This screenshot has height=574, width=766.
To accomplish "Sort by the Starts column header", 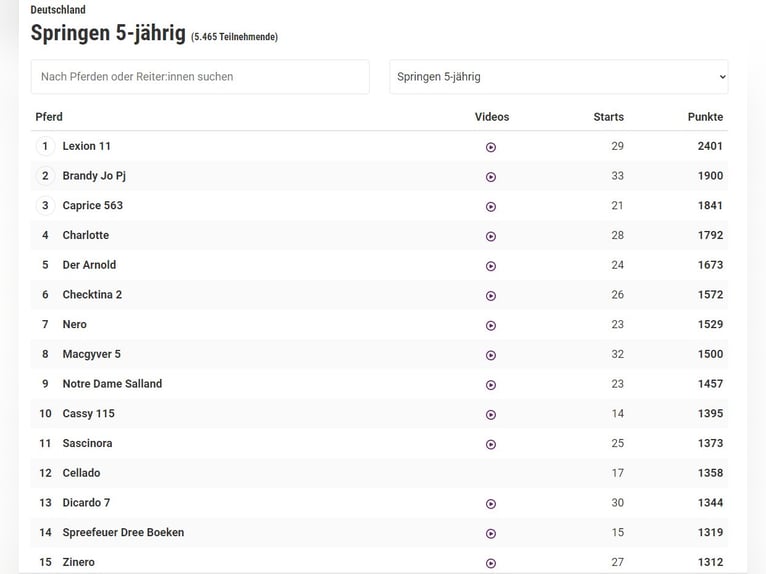I will [608, 117].
